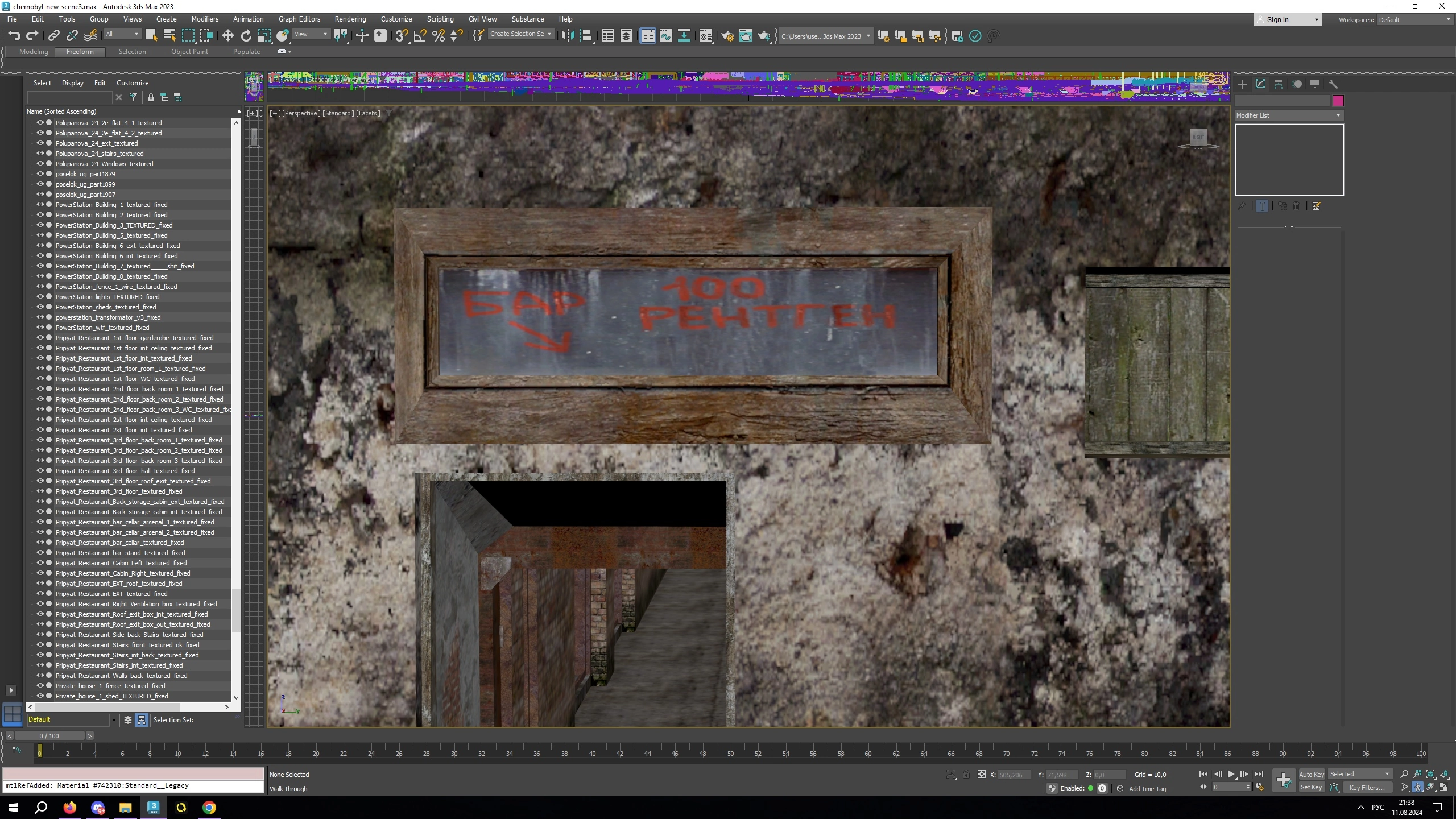Click the Select by Name icon
This screenshot has width=1456, height=819.
(169, 36)
